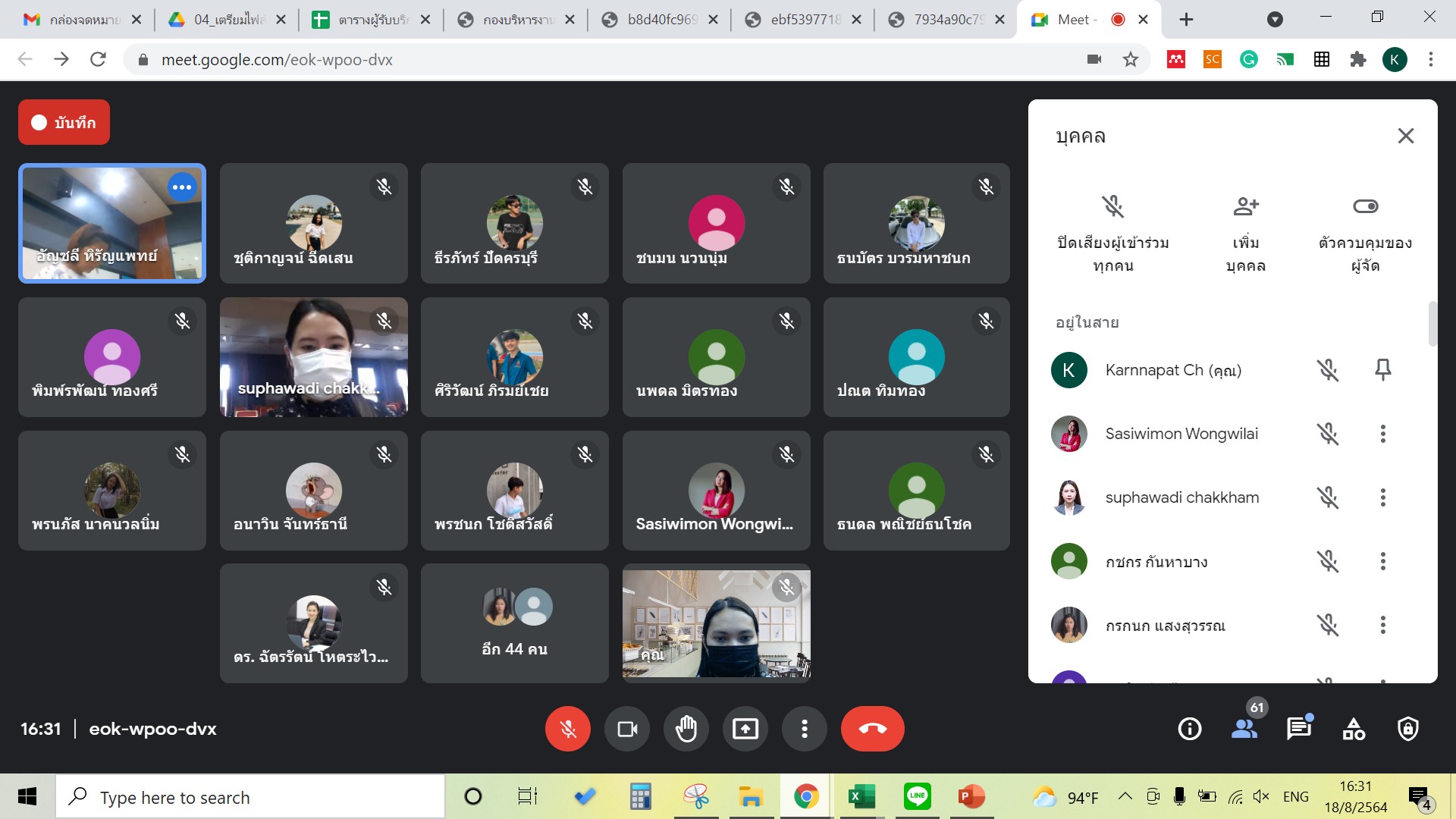Toggle the microphone mute button
This screenshot has height=819, width=1456.
click(567, 729)
